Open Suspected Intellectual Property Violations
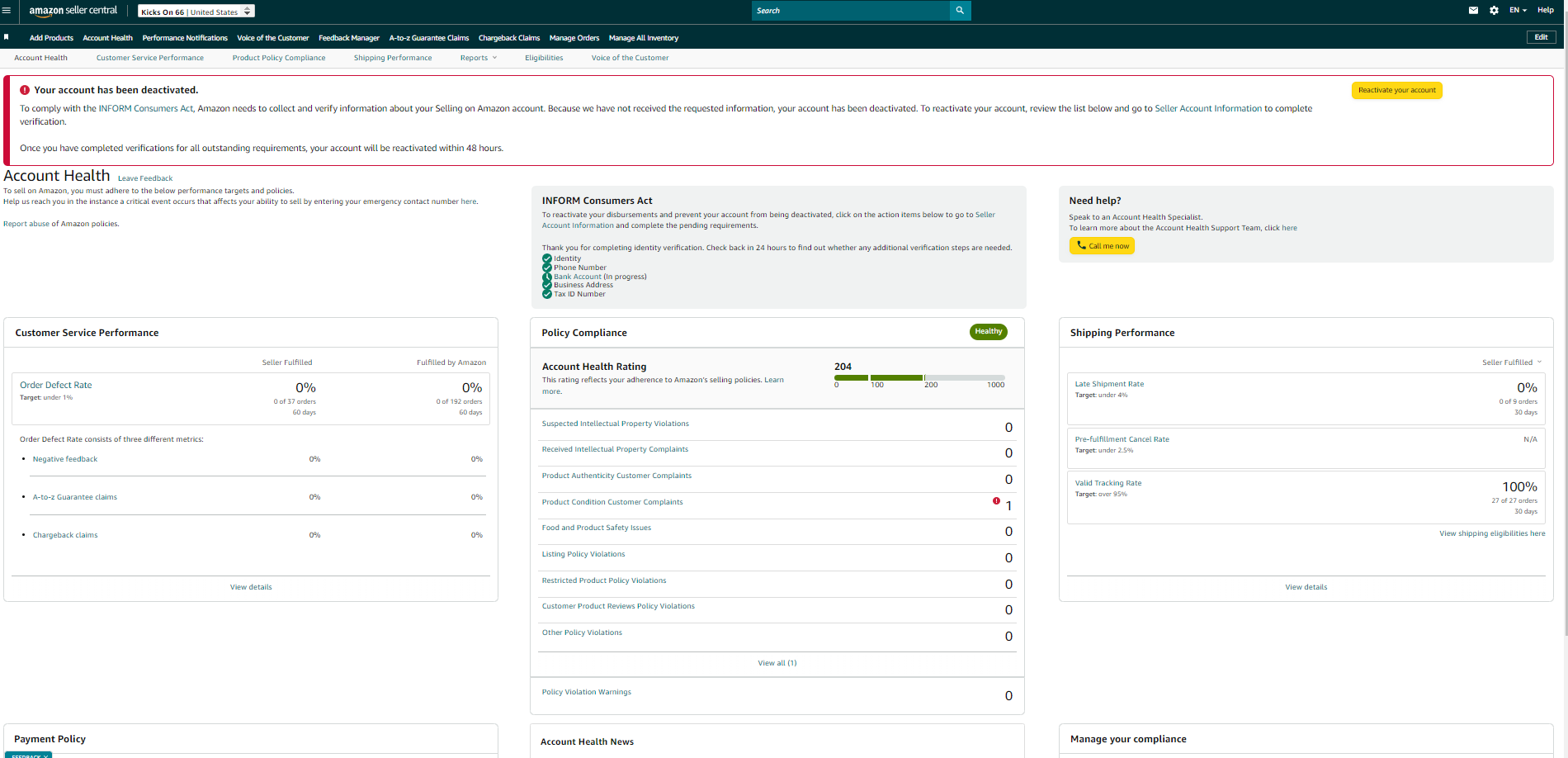1568x758 pixels. point(615,424)
